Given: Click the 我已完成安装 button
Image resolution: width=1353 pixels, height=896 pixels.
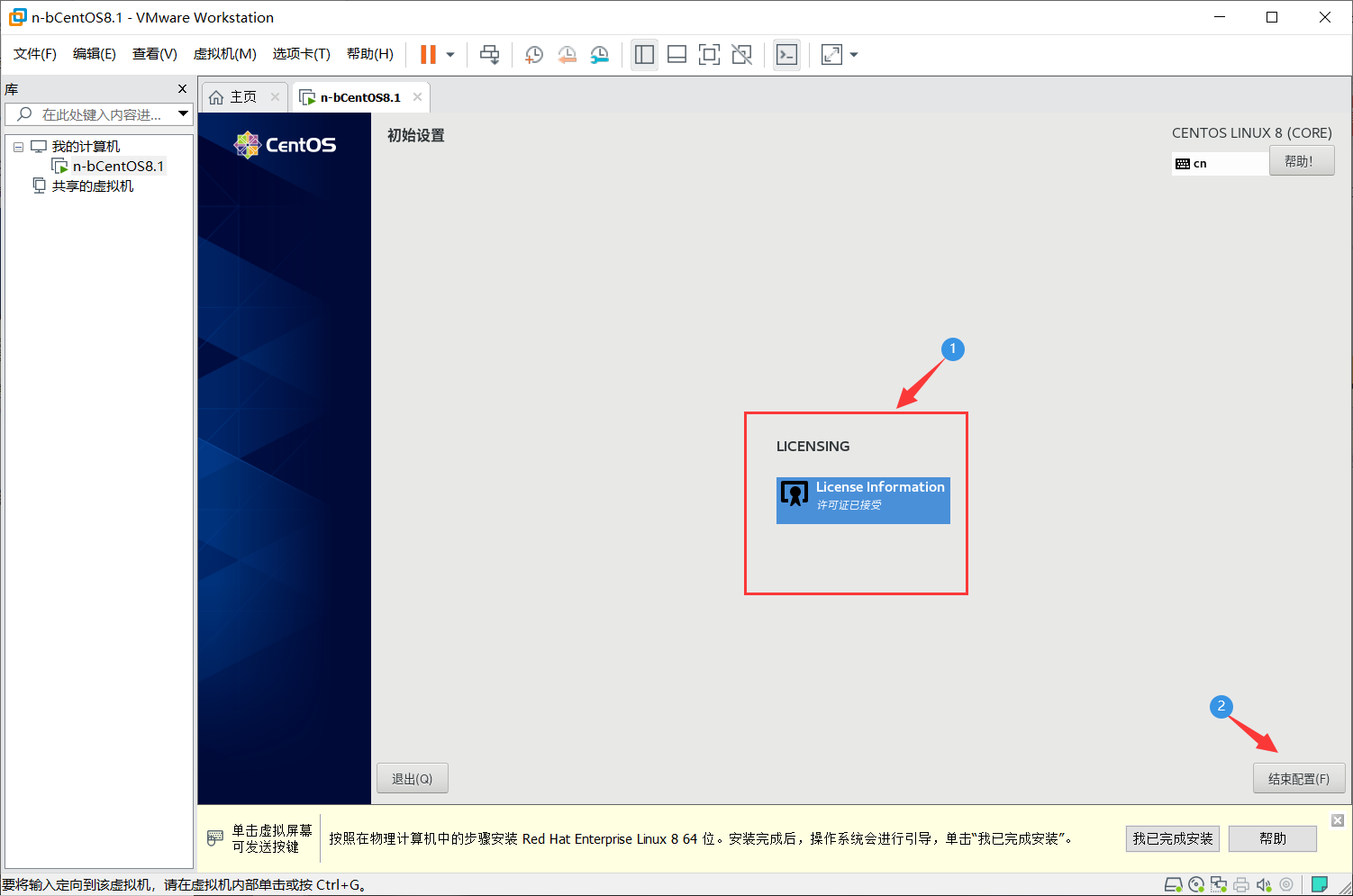Looking at the screenshot, I should (x=1173, y=838).
